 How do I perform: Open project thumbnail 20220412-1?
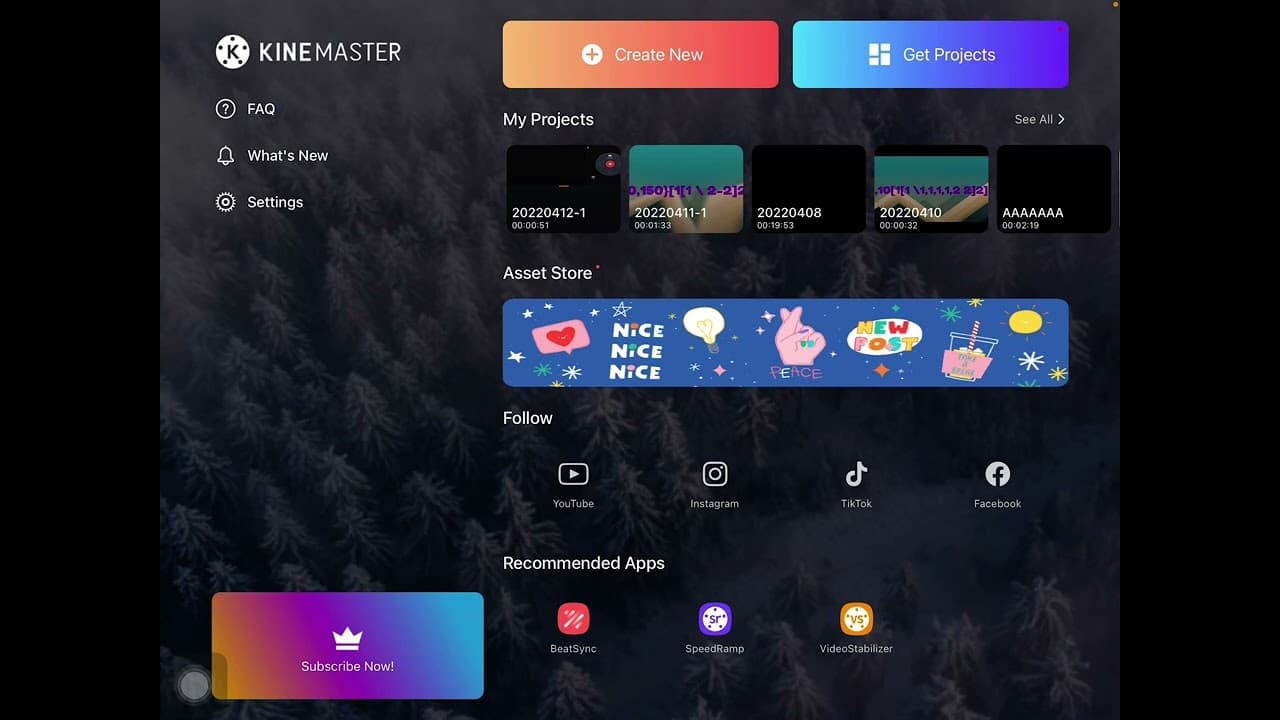coord(564,189)
